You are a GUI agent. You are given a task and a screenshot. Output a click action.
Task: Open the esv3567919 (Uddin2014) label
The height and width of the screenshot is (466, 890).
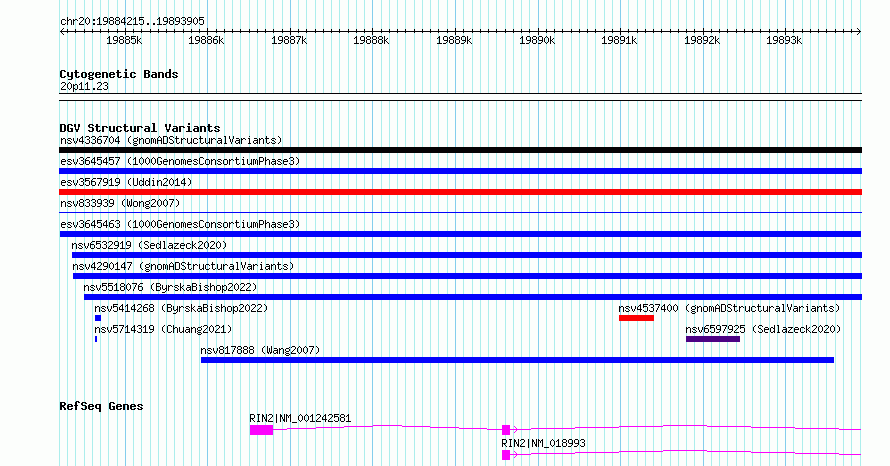tap(126, 182)
